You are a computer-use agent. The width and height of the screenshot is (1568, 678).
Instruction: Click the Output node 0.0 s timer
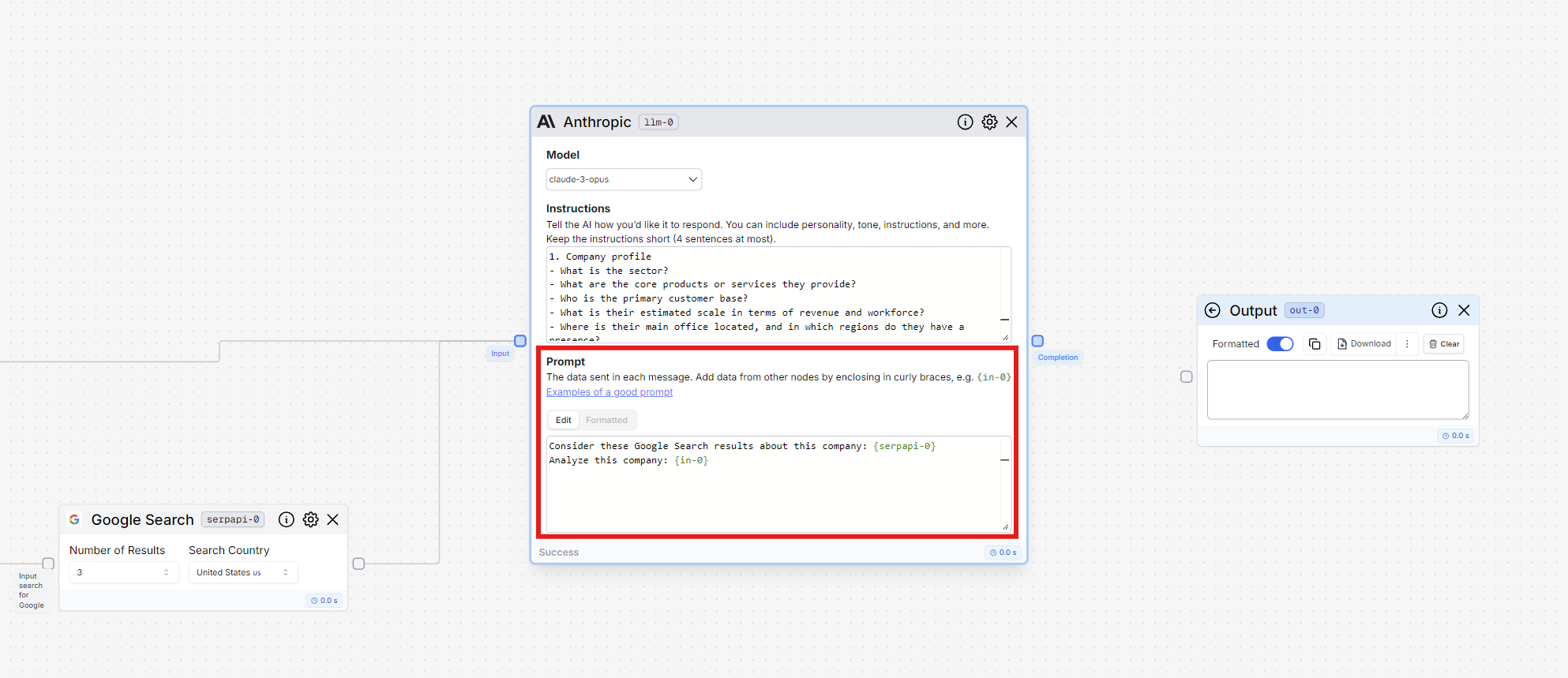click(1455, 436)
